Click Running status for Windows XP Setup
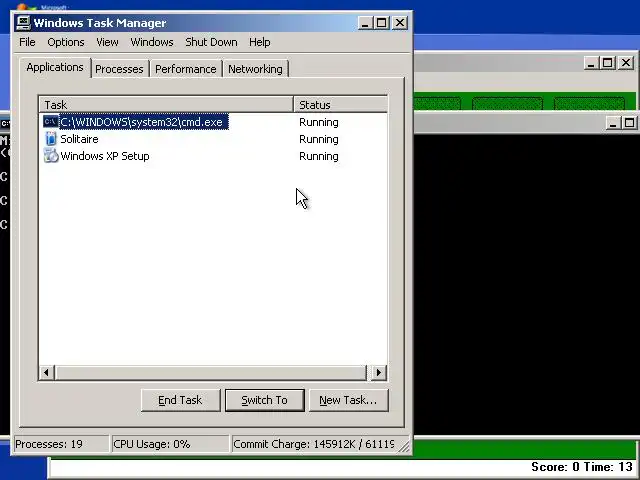The height and width of the screenshot is (480, 640). (318, 156)
